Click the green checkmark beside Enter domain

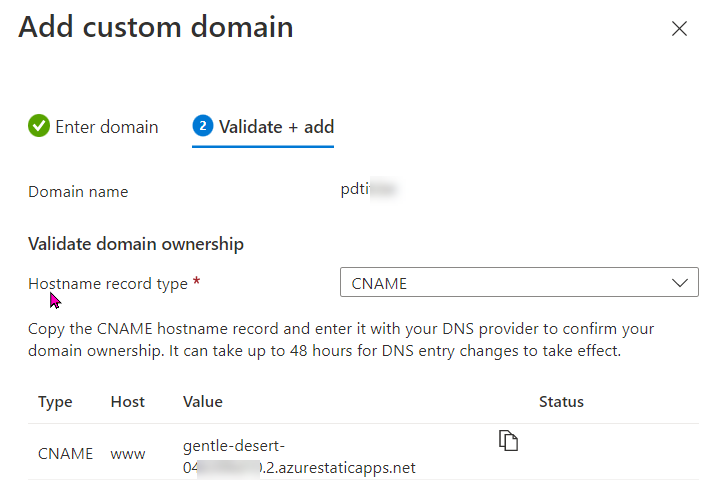[x=39, y=127]
